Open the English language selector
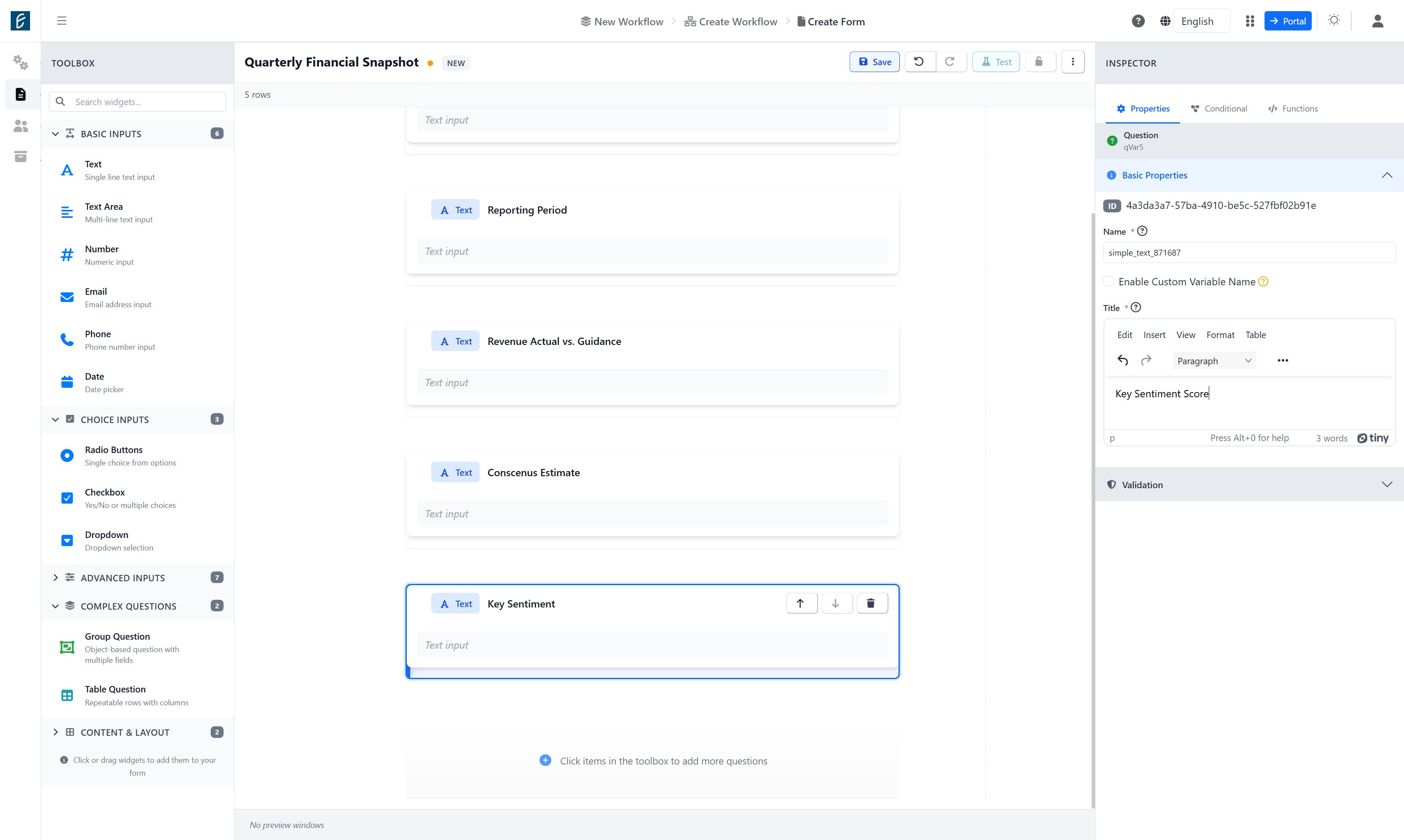The width and height of the screenshot is (1404, 840). tap(1201, 21)
